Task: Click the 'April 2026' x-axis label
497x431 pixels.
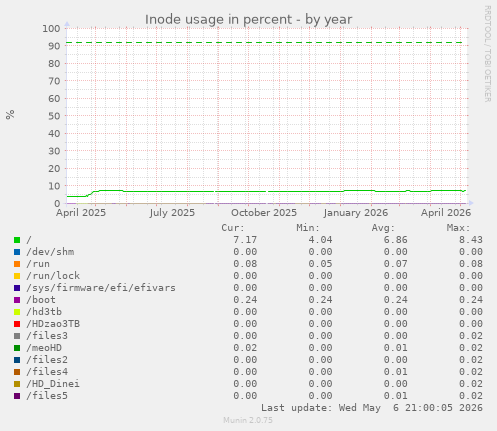Action: coord(446,213)
